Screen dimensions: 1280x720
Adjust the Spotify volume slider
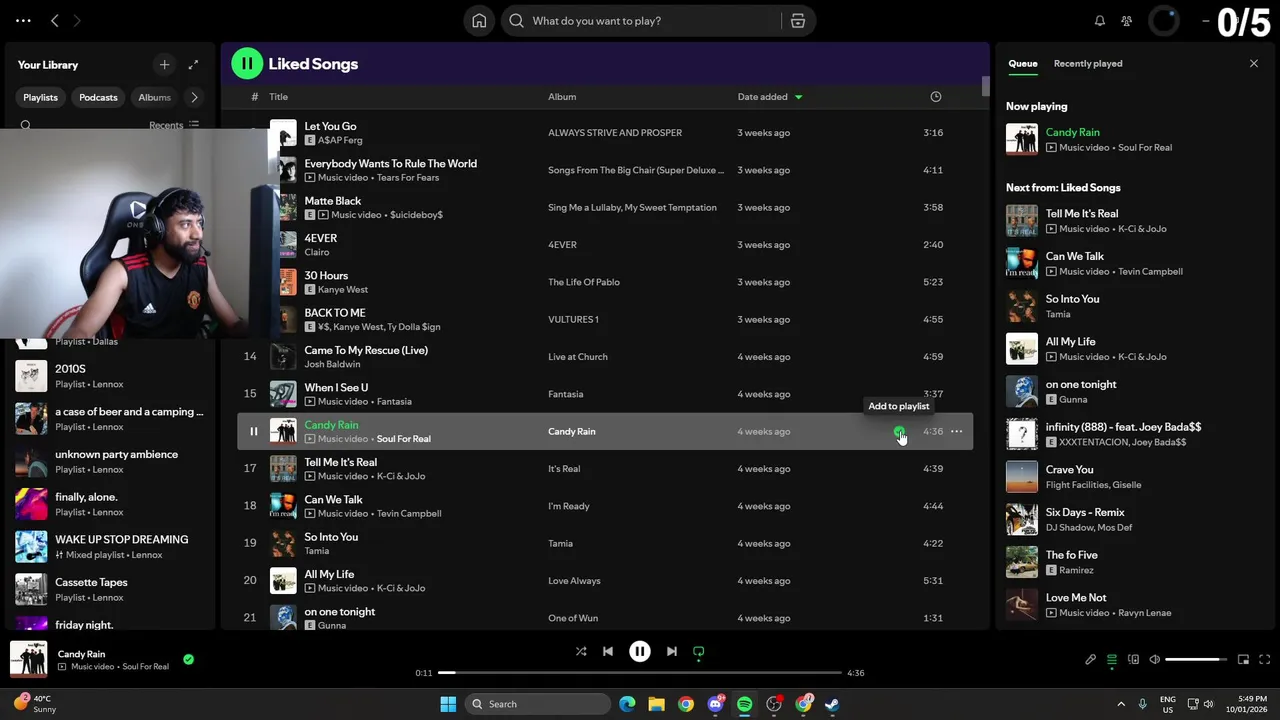coord(1196,659)
